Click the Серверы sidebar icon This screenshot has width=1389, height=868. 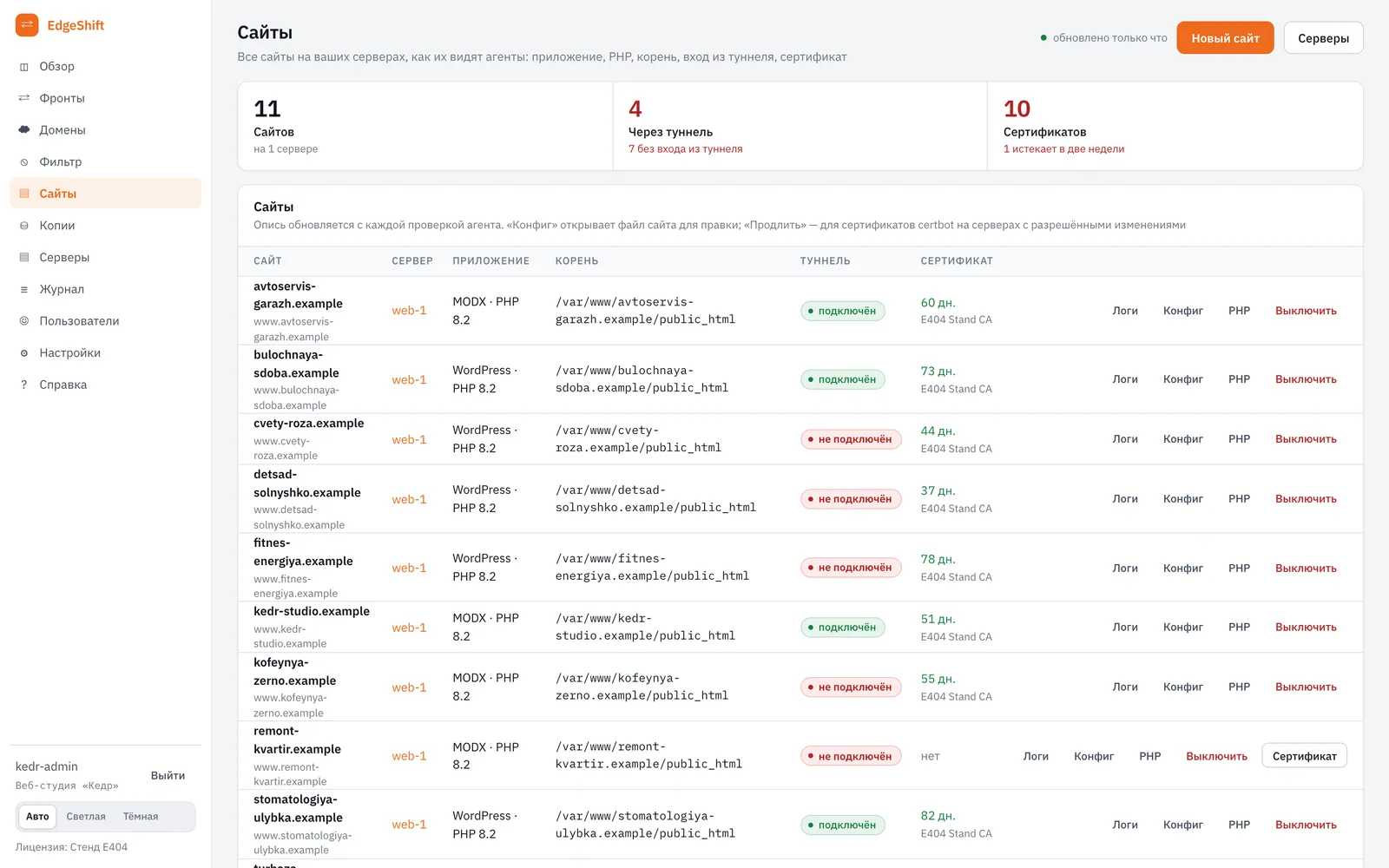tap(24, 258)
